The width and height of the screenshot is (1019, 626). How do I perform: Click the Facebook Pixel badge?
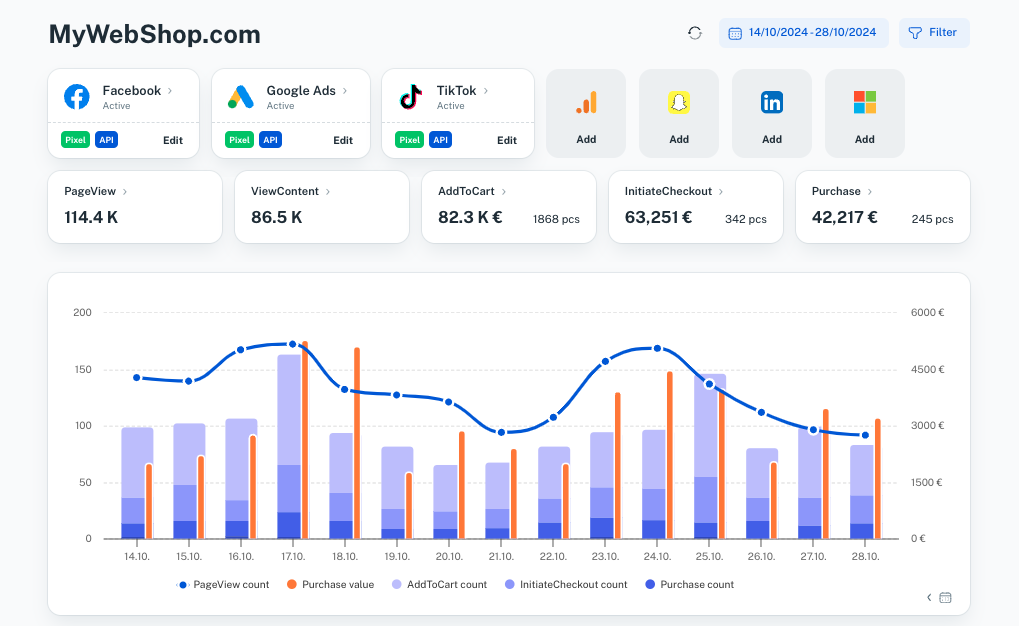click(x=75, y=140)
